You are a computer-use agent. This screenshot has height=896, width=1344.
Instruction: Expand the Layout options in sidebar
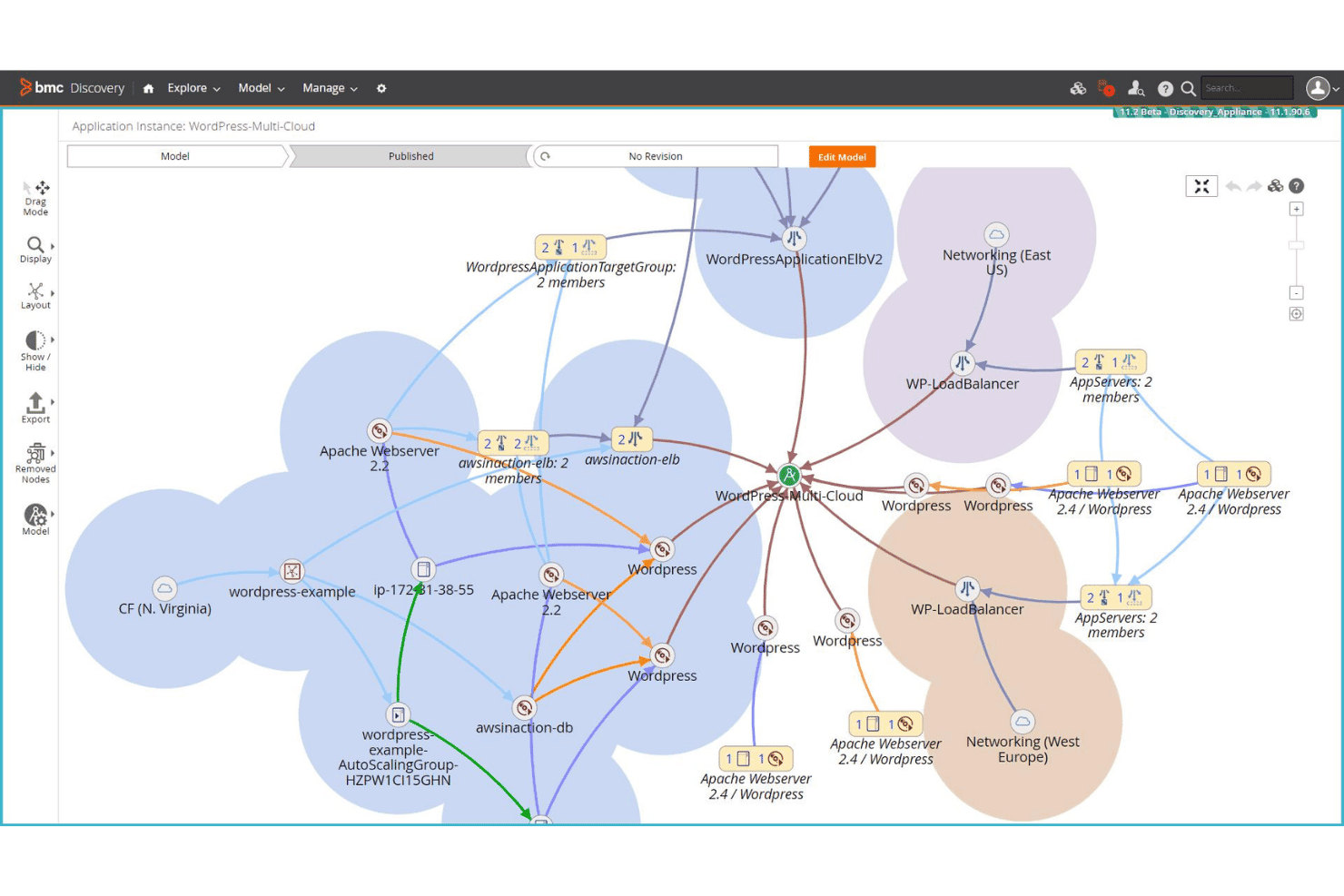click(35, 296)
